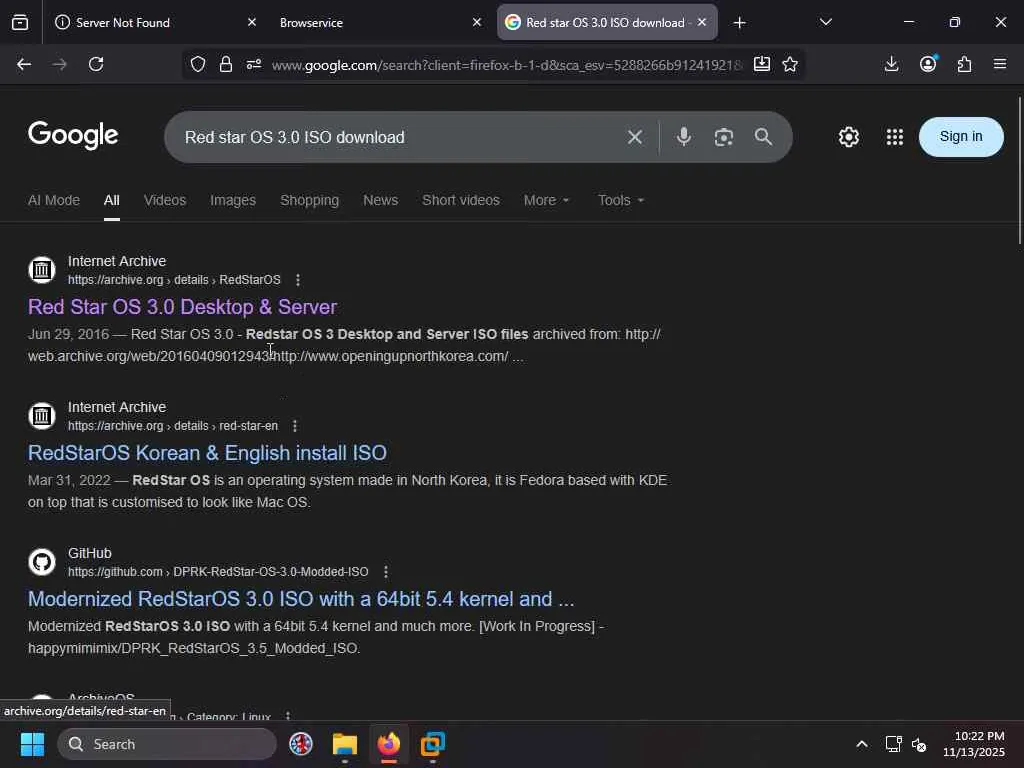The width and height of the screenshot is (1024, 768).
Task: Click Internet Archive favicon of RedStarOS result
Action: pos(42,270)
